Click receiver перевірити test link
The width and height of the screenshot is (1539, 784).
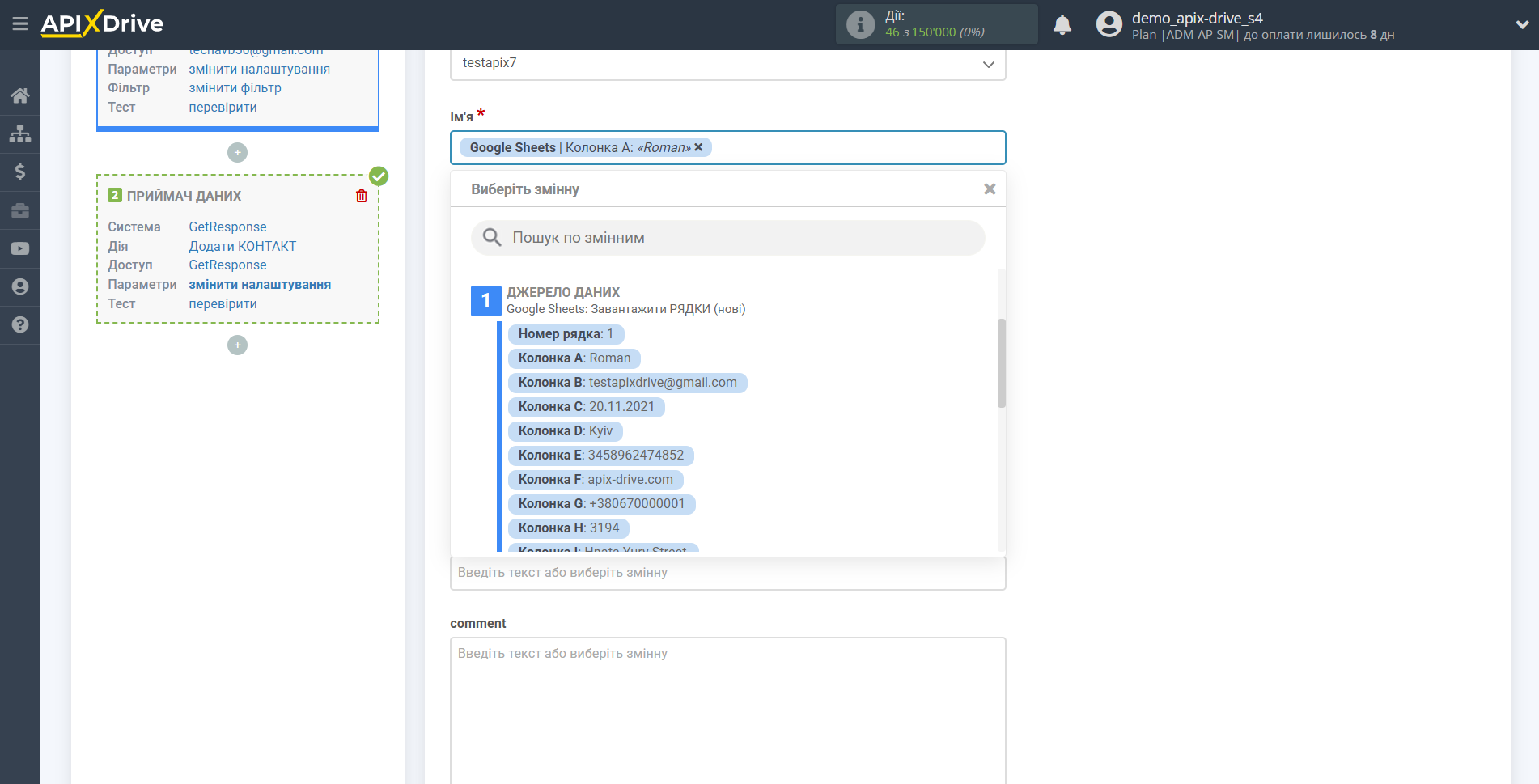click(x=223, y=304)
